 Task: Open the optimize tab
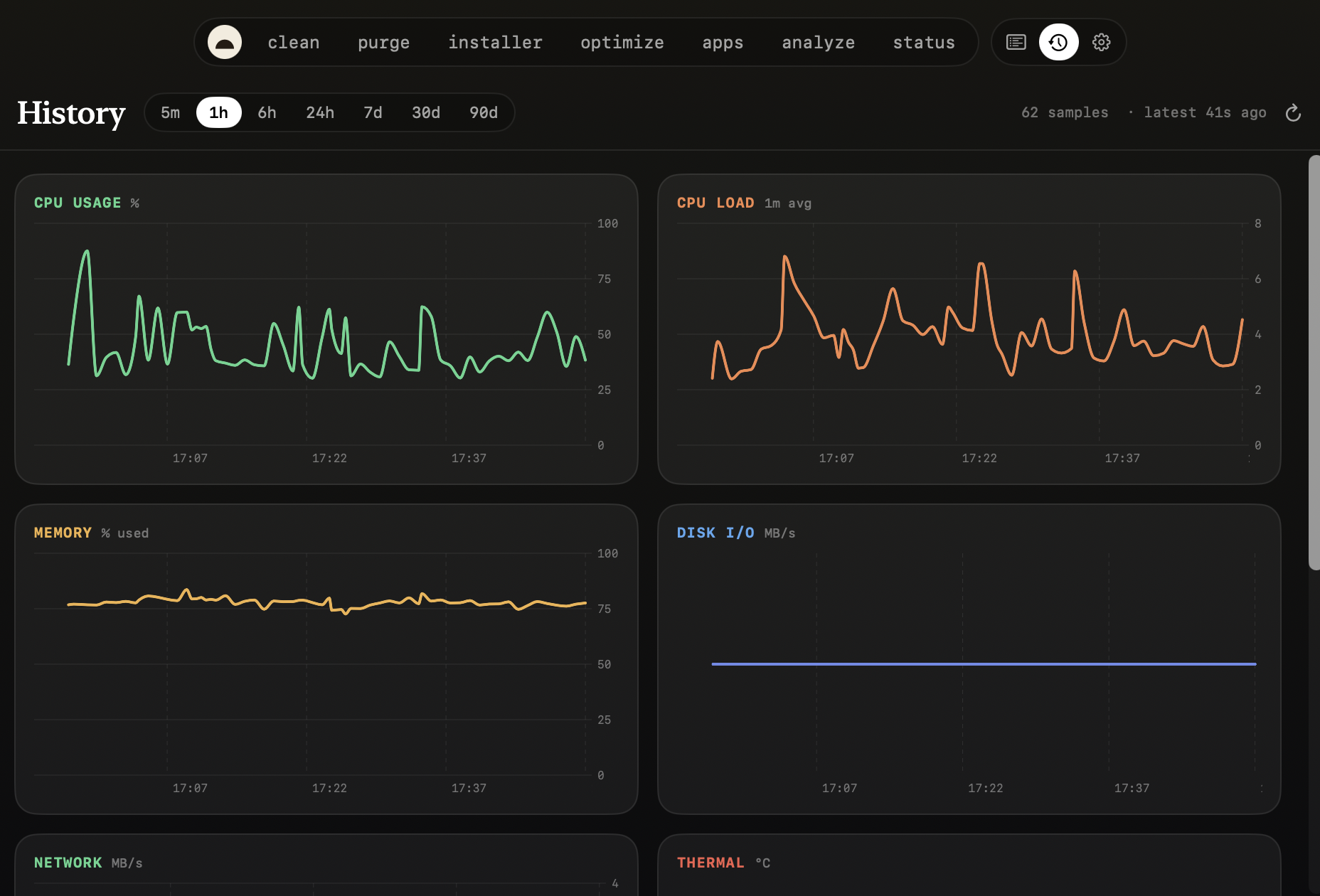coord(622,43)
